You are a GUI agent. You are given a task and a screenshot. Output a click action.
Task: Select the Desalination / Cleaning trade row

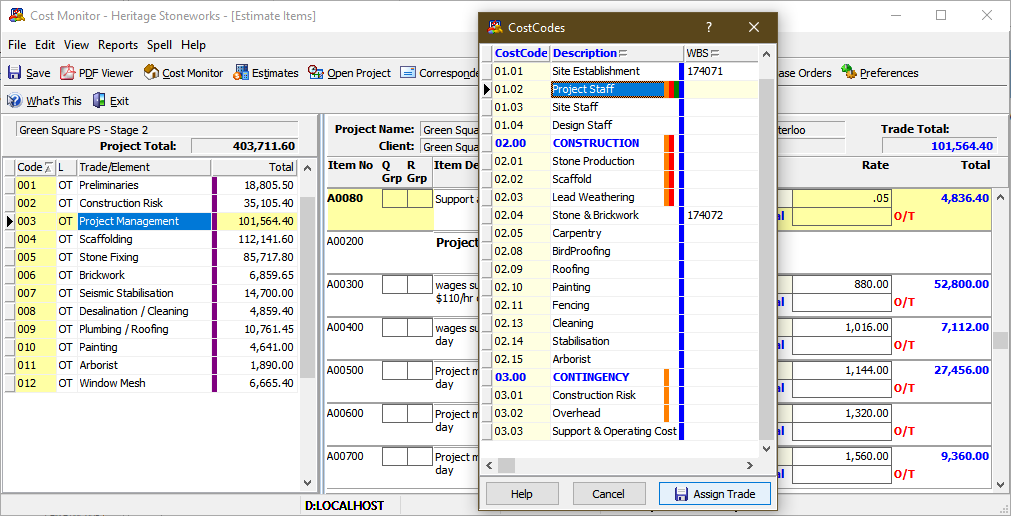(151, 311)
